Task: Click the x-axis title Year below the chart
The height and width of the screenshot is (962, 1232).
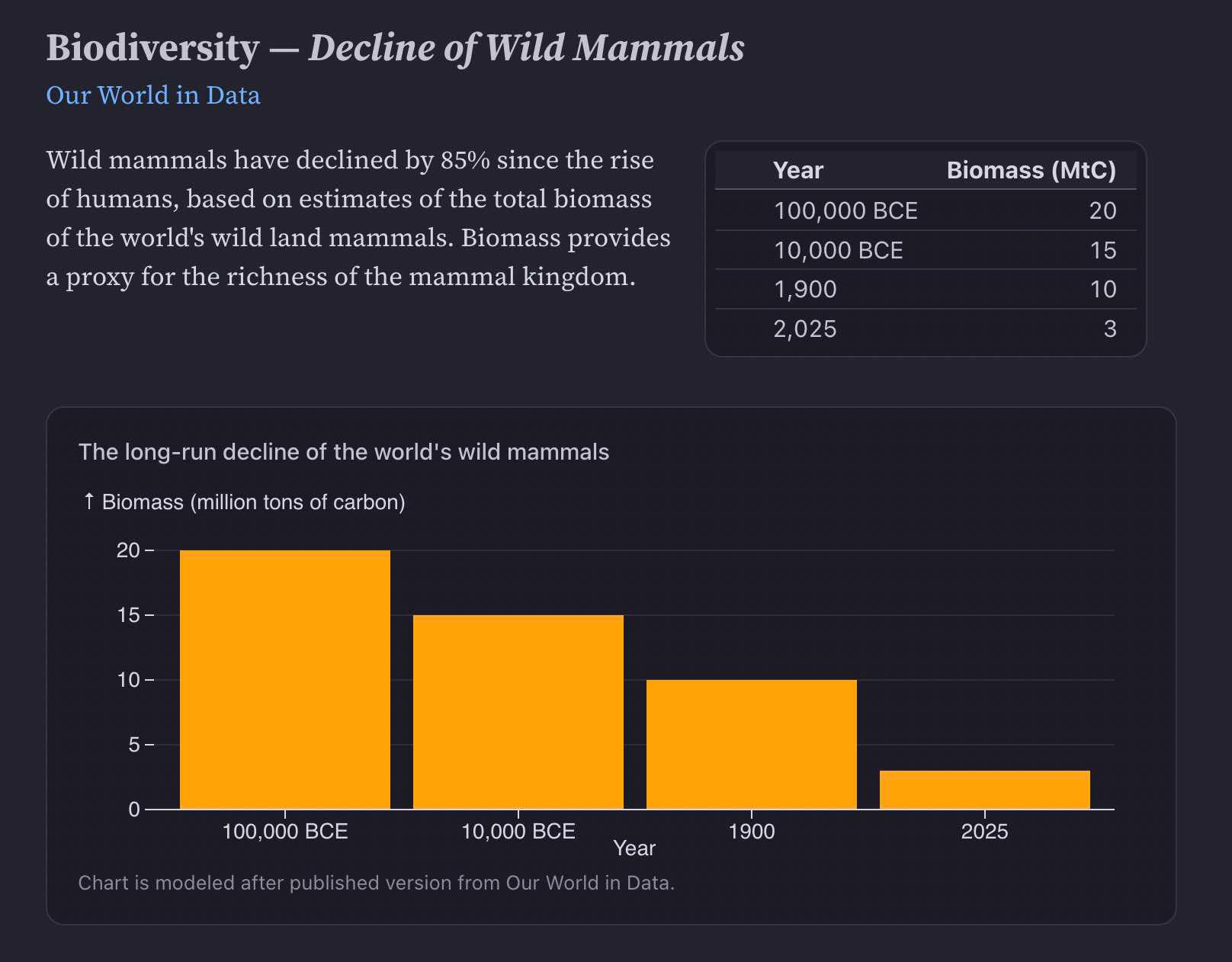Action: (634, 848)
